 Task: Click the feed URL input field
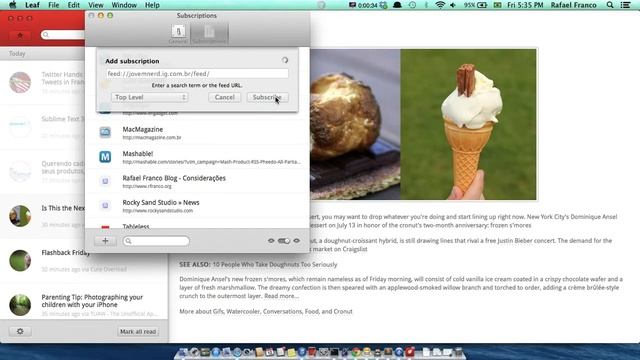(197, 73)
